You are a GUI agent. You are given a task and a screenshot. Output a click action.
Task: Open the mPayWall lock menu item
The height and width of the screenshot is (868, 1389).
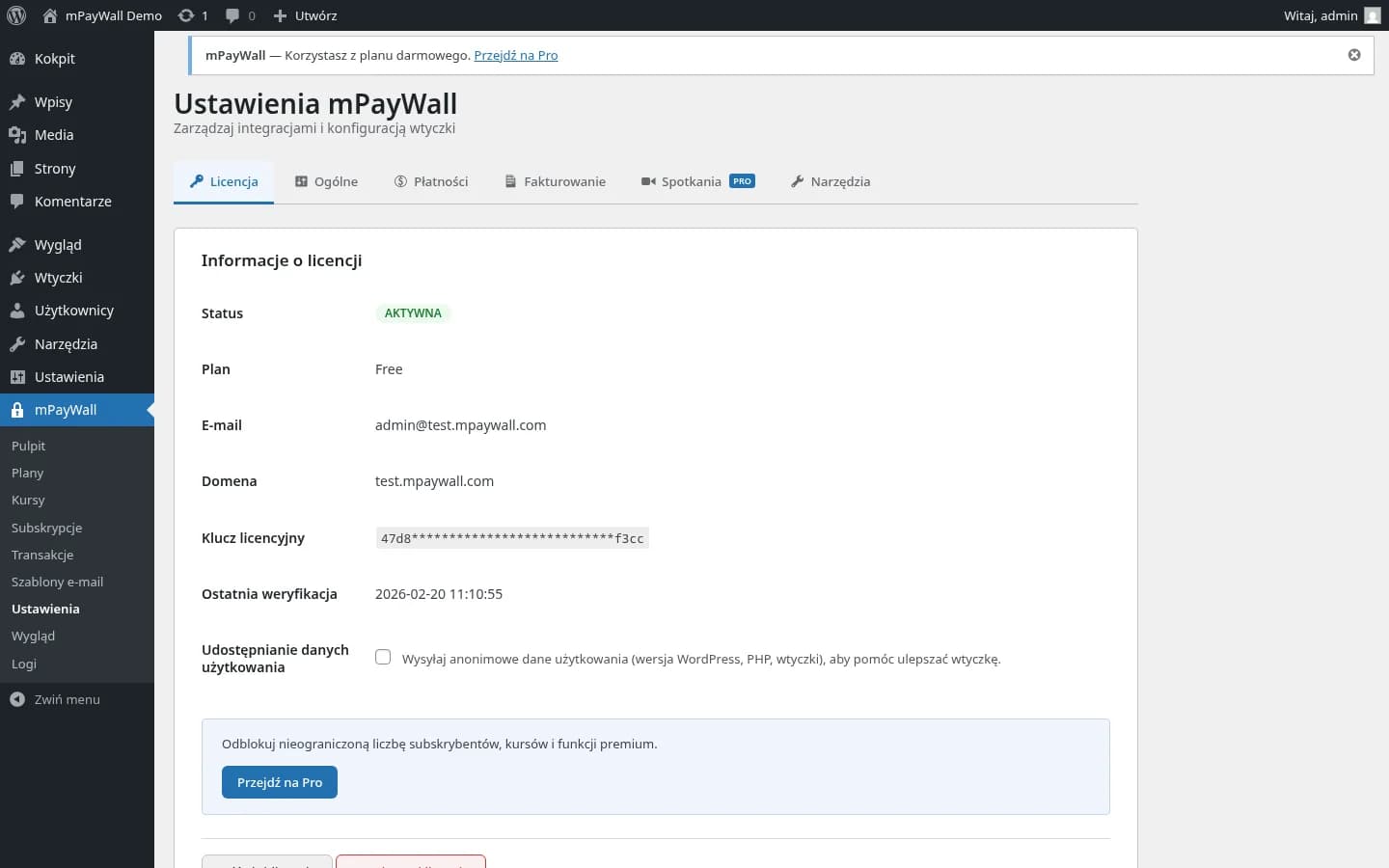(65, 410)
